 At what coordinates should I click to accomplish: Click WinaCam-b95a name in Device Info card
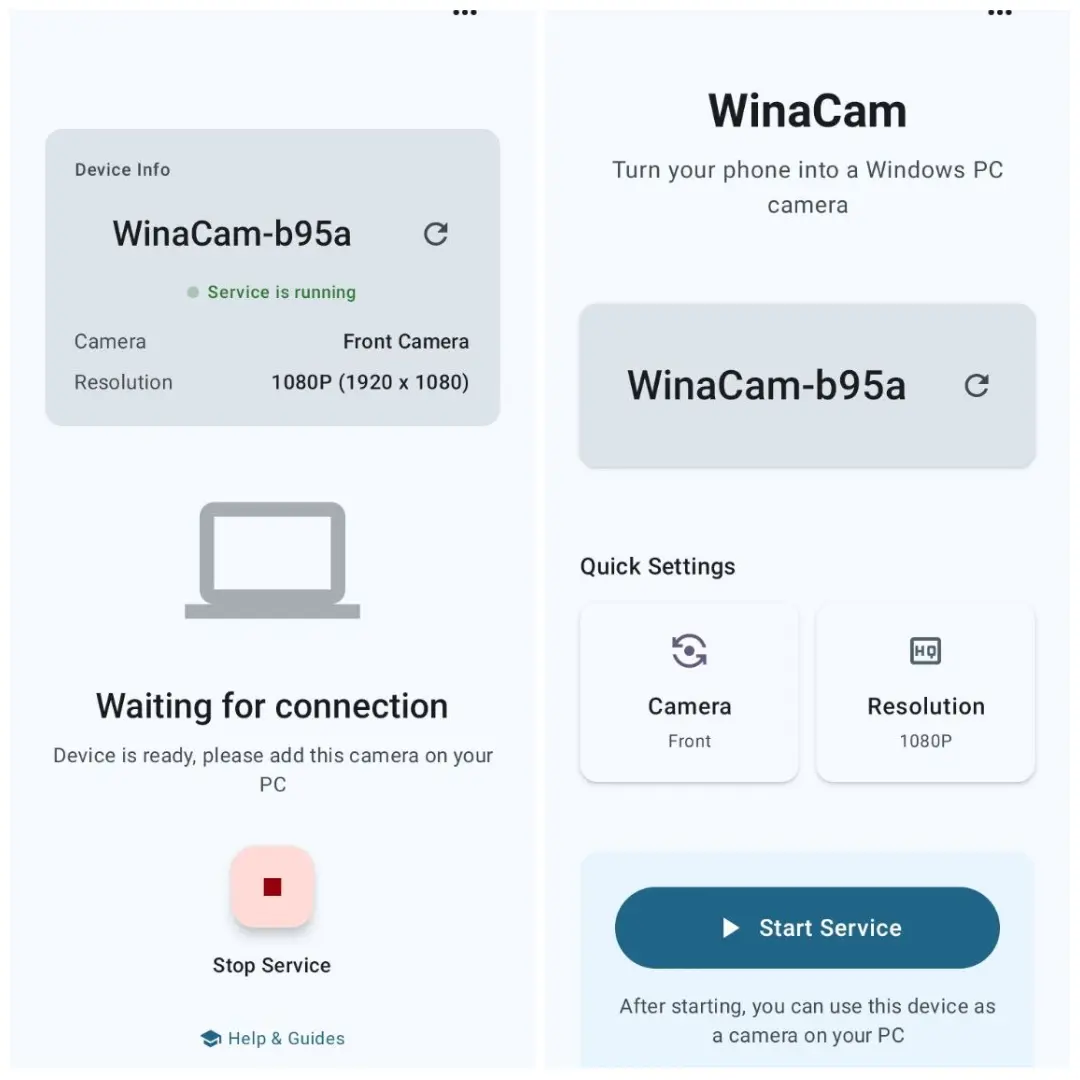click(232, 233)
